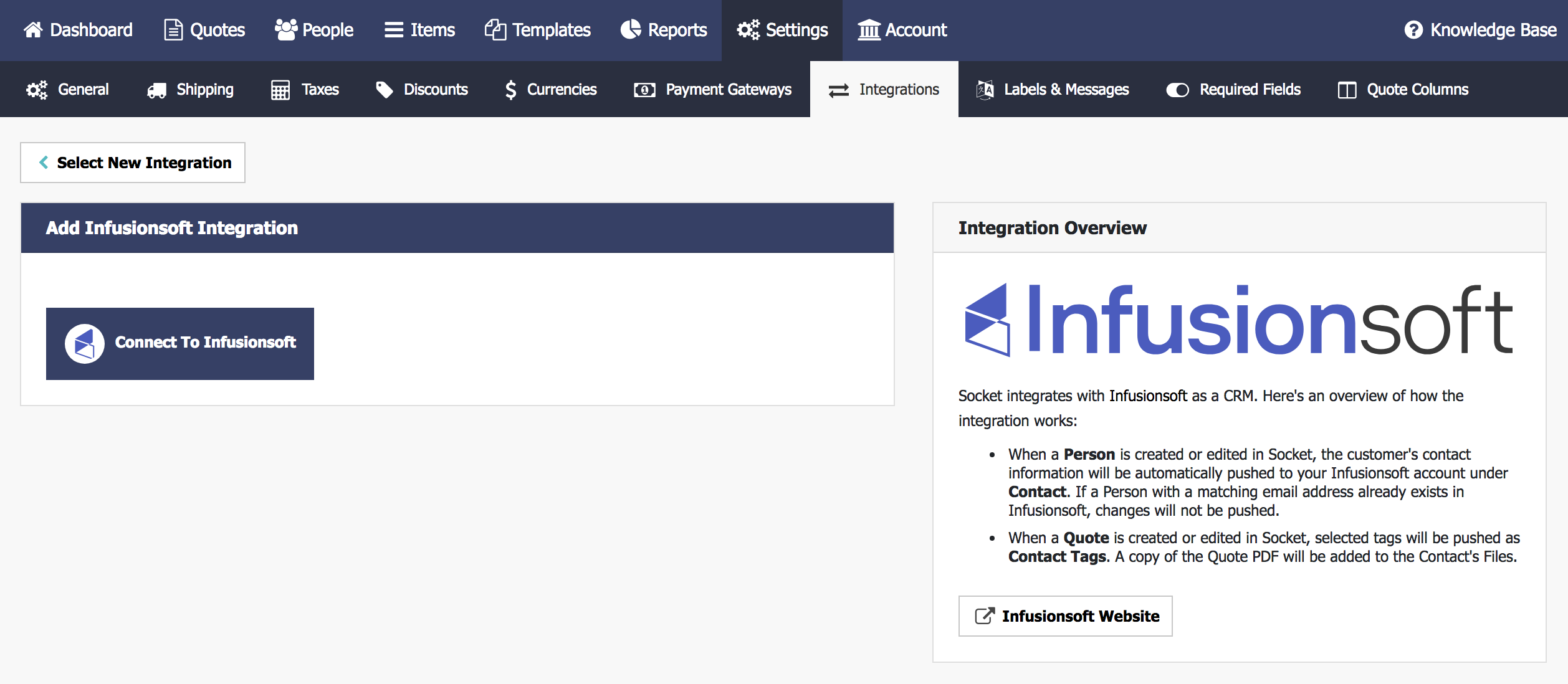Open the Account page
This screenshot has height=684, width=1568.
tap(902, 30)
